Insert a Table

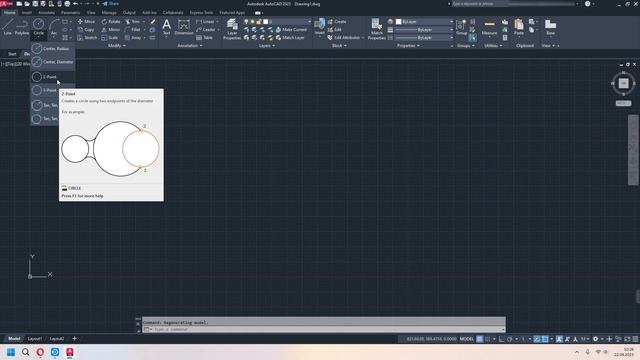204,38
